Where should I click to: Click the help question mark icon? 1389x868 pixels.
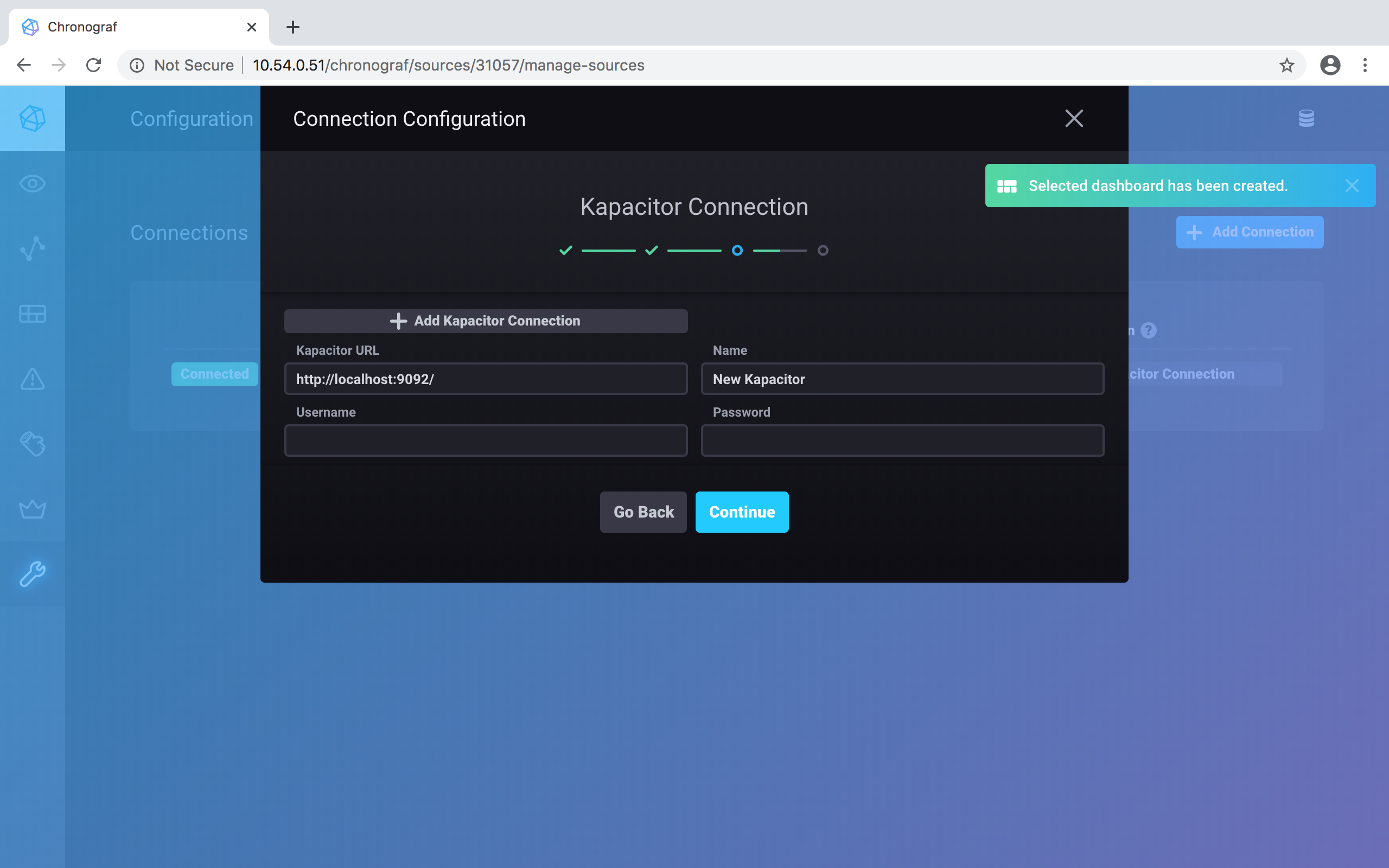coord(1149,330)
